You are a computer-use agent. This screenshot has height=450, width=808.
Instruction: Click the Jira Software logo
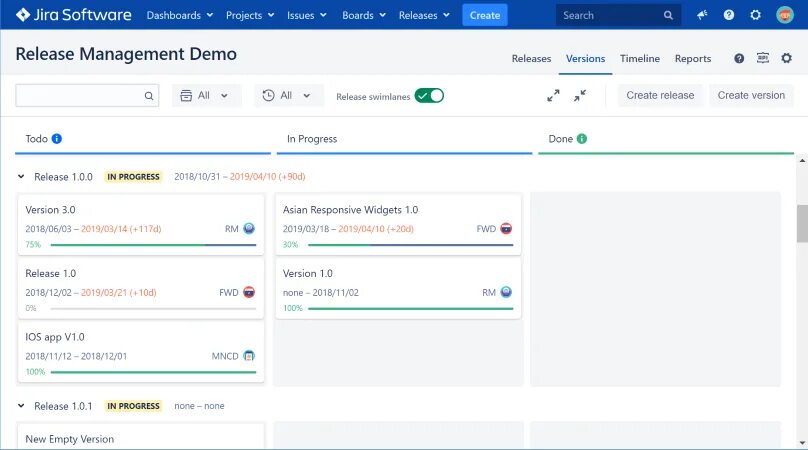pos(73,15)
